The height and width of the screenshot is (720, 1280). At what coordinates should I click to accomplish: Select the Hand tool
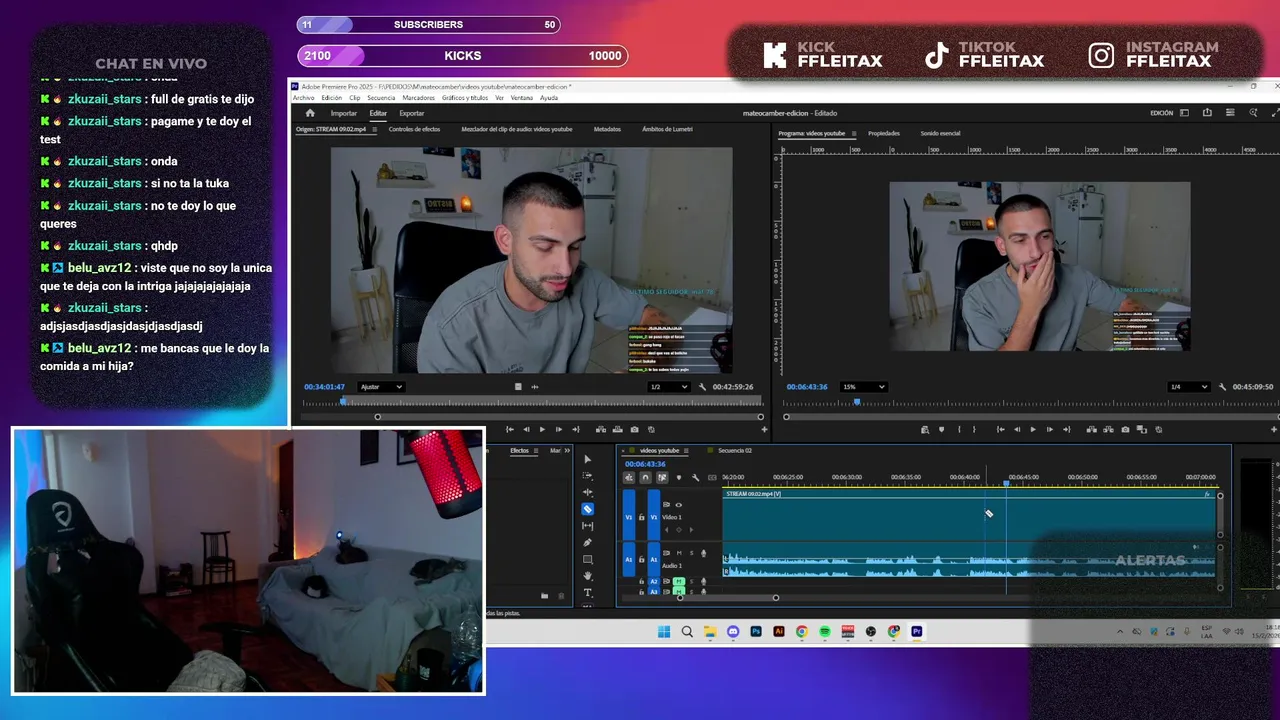588,576
